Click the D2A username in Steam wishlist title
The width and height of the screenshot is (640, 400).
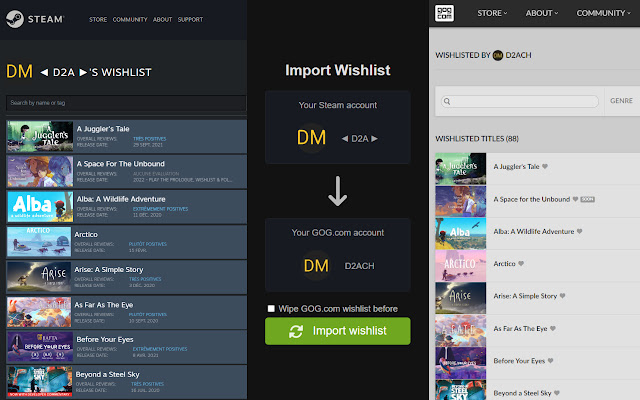[x=64, y=72]
